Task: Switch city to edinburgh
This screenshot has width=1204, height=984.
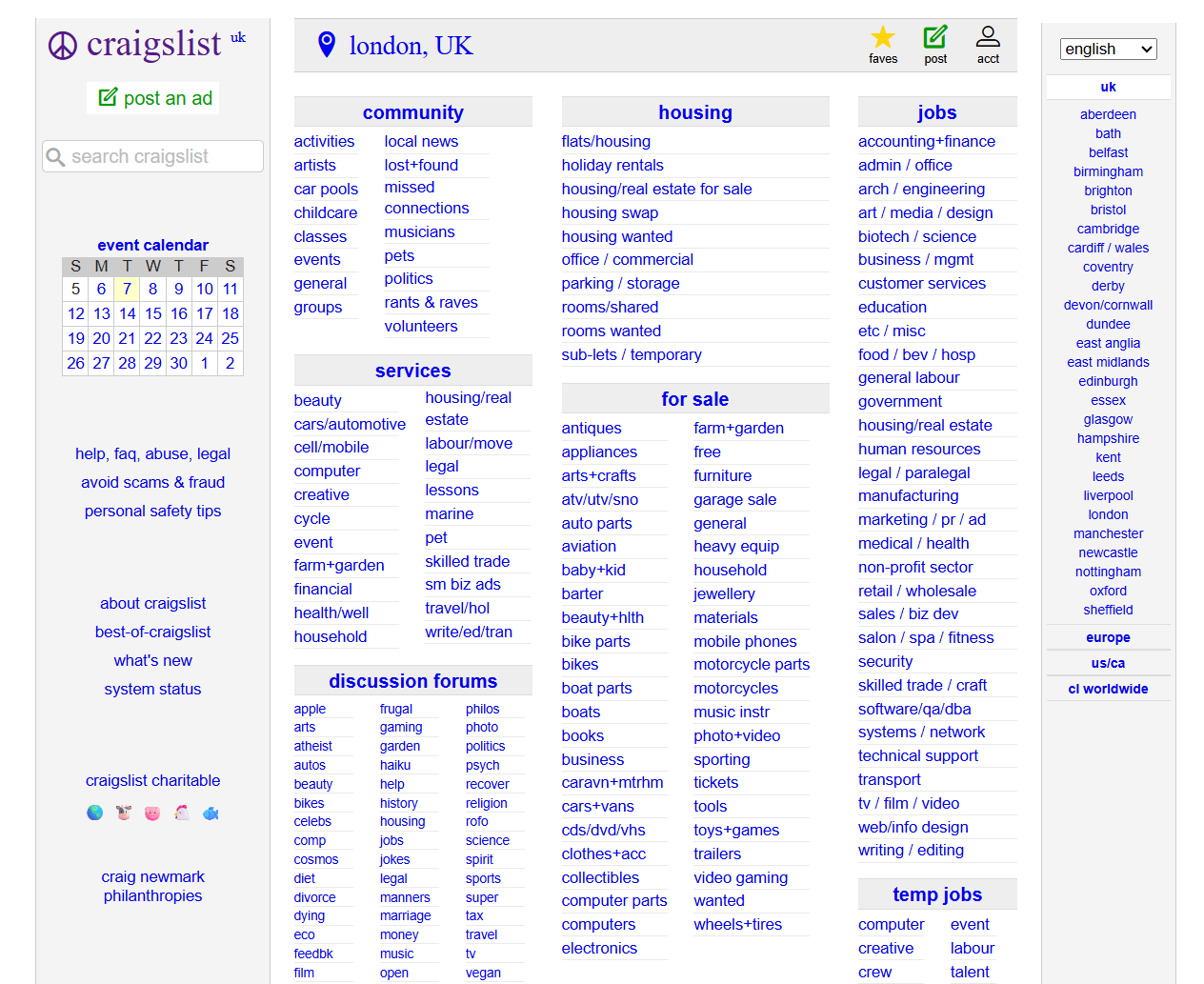Action: (1108, 381)
